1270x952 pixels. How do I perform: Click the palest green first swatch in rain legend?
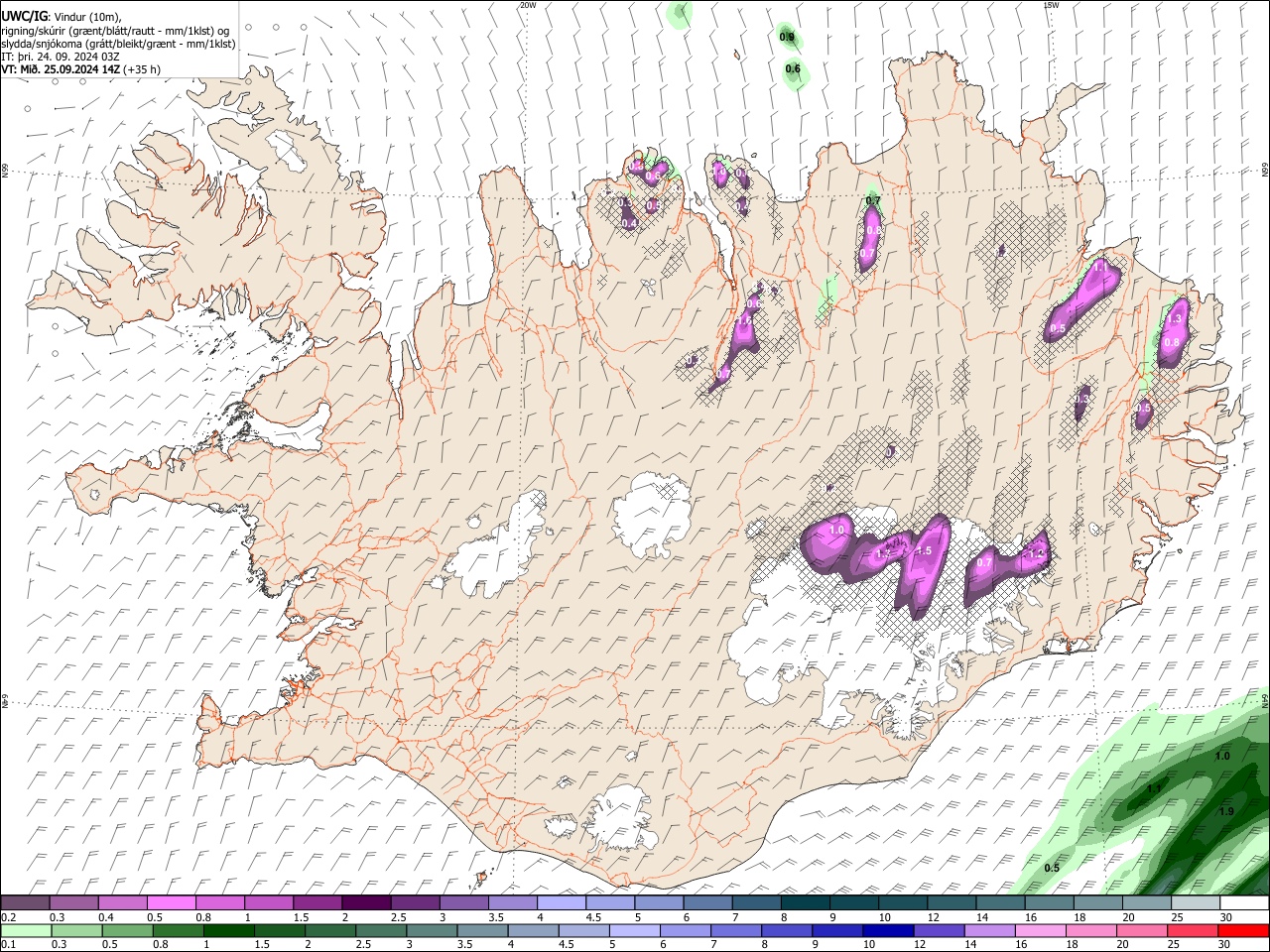pyautogui.click(x=25, y=930)
